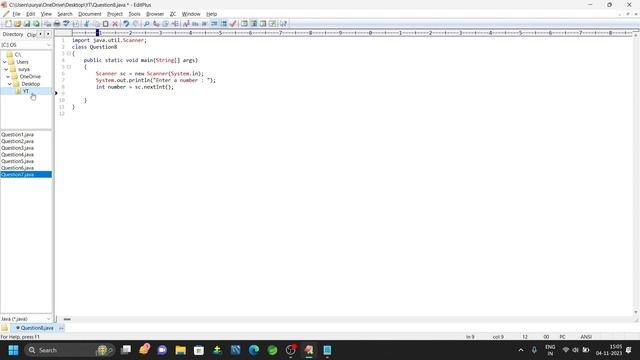
Task: Click the Set Font toolbar icon
Action: [x=186, y=24]
